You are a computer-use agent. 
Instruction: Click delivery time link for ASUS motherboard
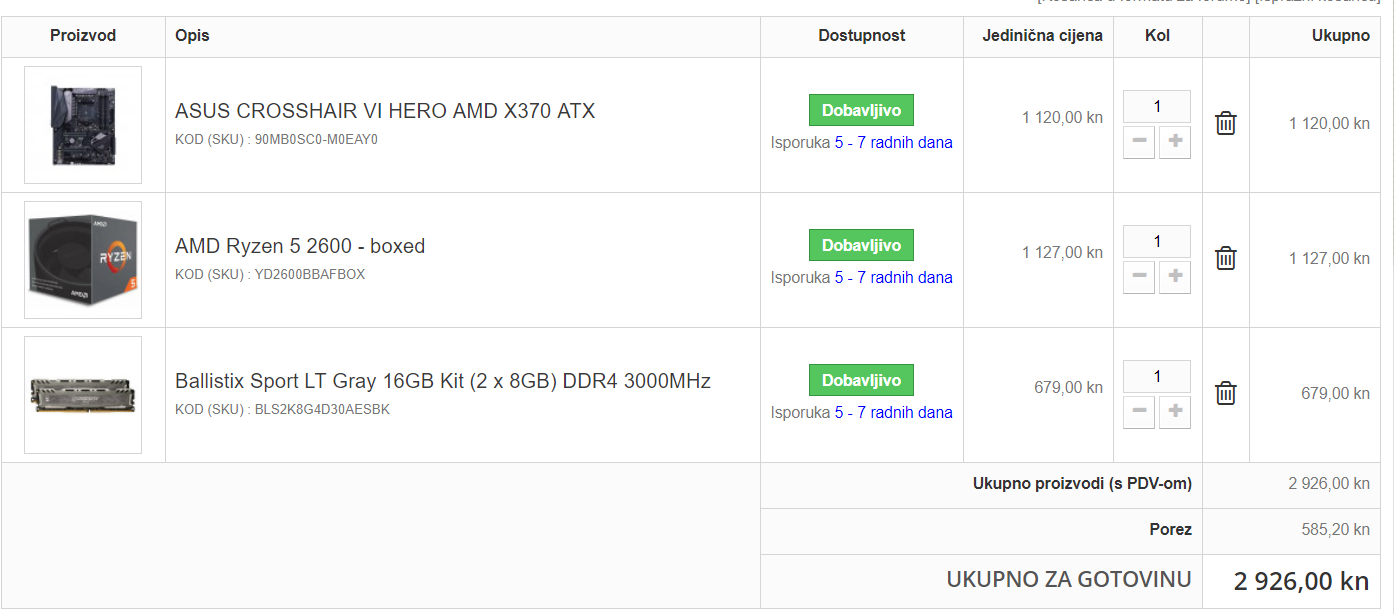[x=893, y=143]
